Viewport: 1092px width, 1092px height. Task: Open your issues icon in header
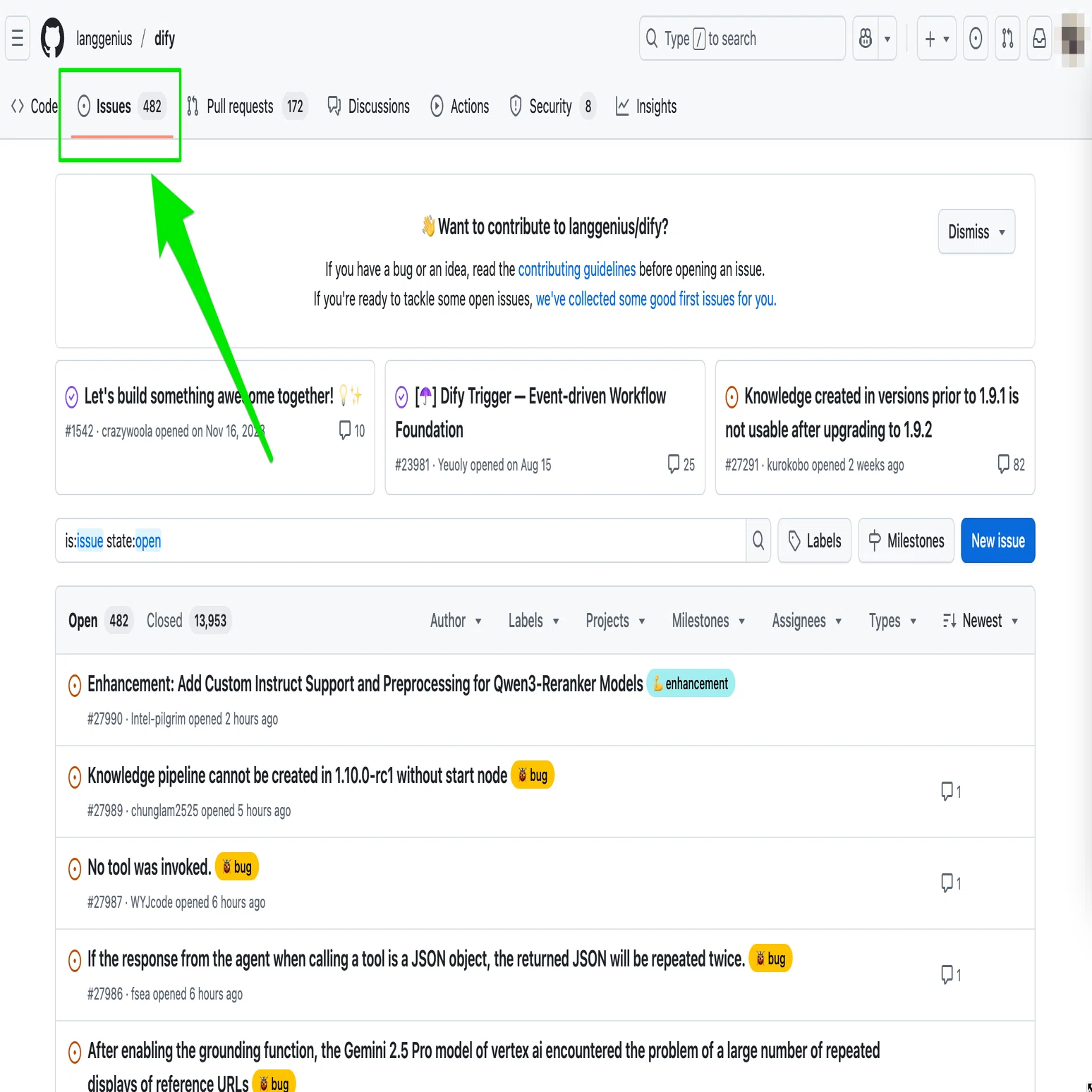click(x=976, y=38)
